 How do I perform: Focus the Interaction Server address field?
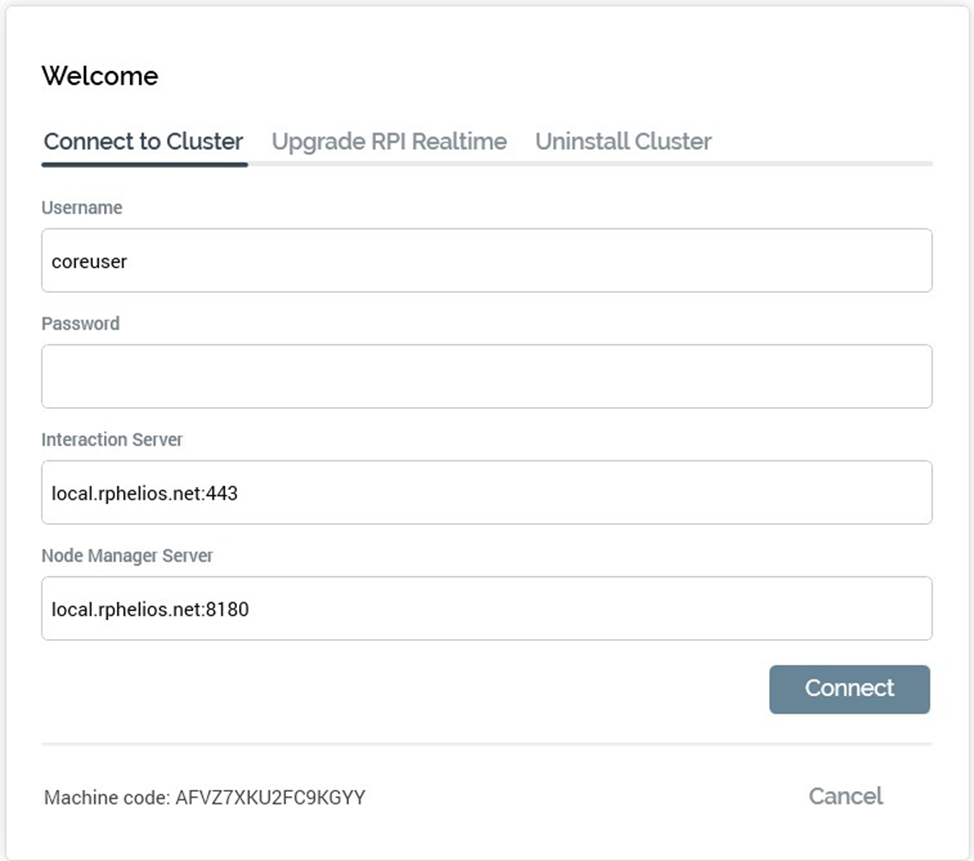point(486,493)
